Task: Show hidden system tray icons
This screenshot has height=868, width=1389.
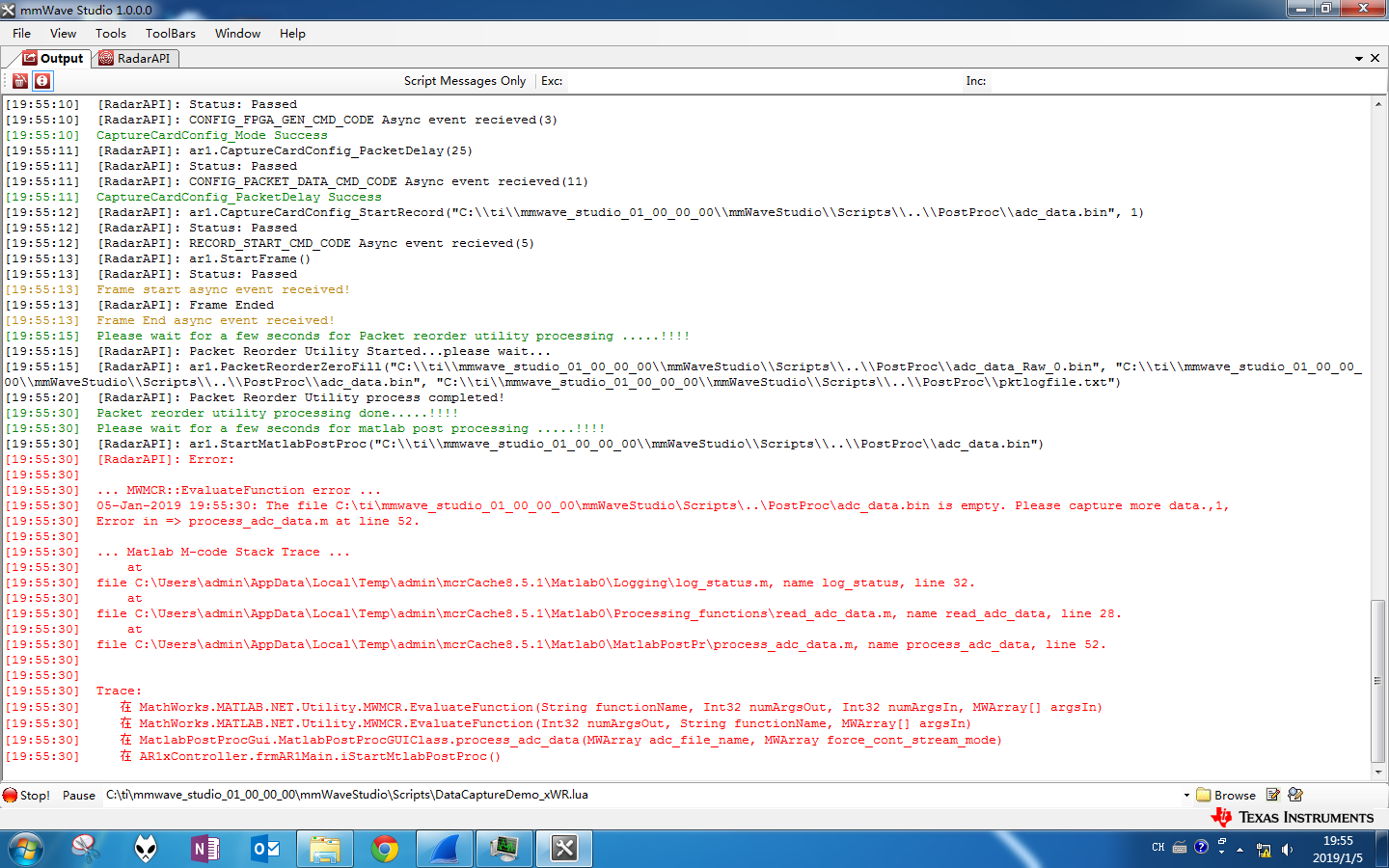Action: click(x=1240, y=850)
